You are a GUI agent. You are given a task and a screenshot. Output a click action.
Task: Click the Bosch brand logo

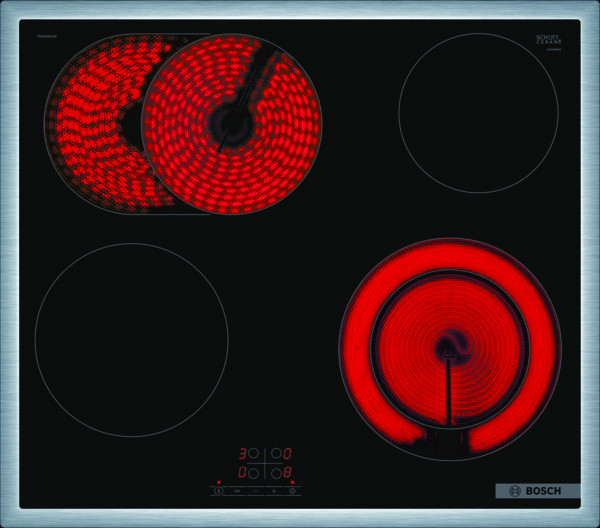click(537, 491)
